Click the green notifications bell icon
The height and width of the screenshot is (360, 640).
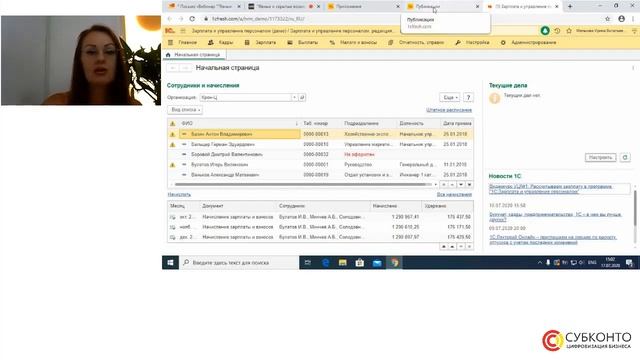click(545, 31)
